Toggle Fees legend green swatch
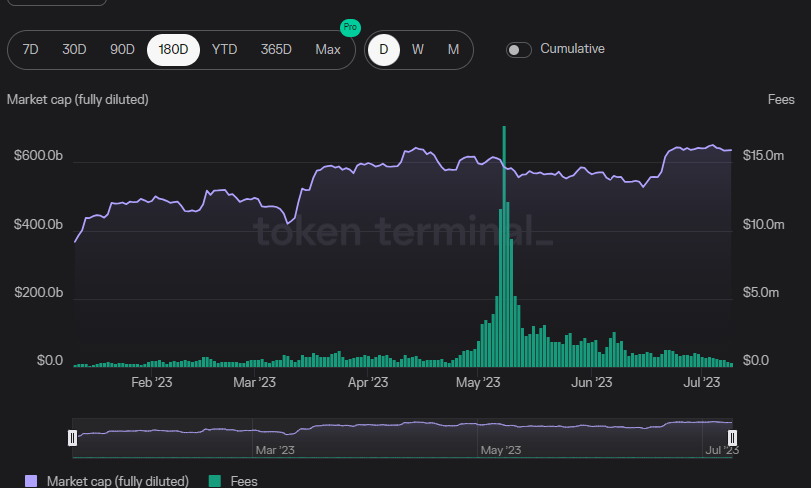The height and width of the screenshot is (488, 811). point(213,481)
